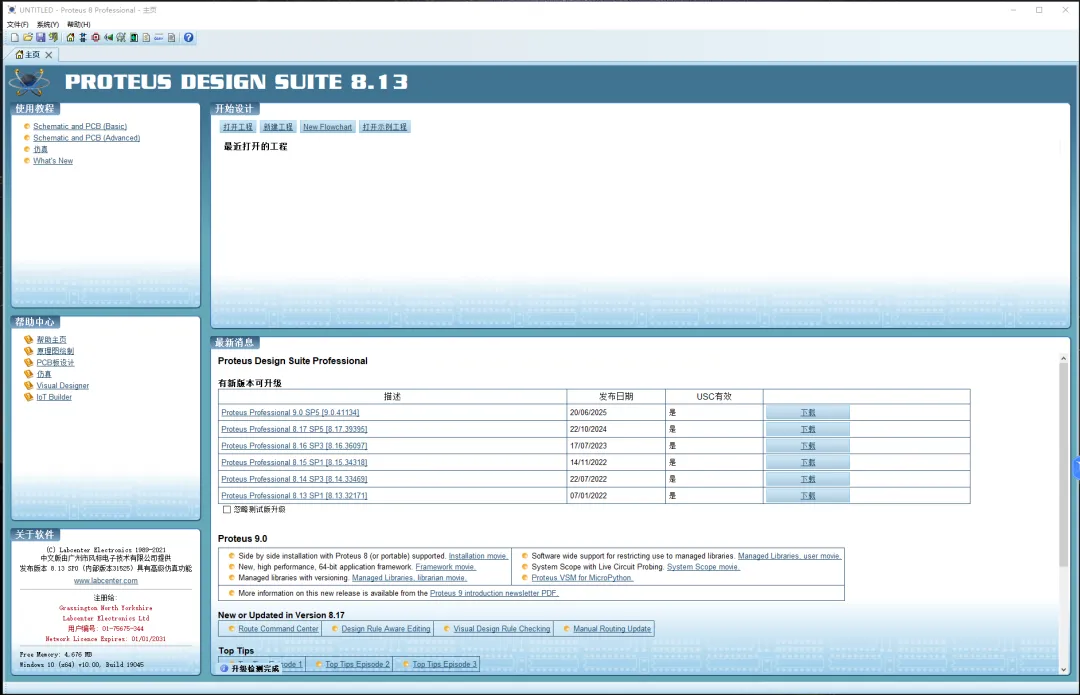Screen dimensions: 1080x695
Task: Click the Save Project floppy icon
Action: [x=41, y=37]
